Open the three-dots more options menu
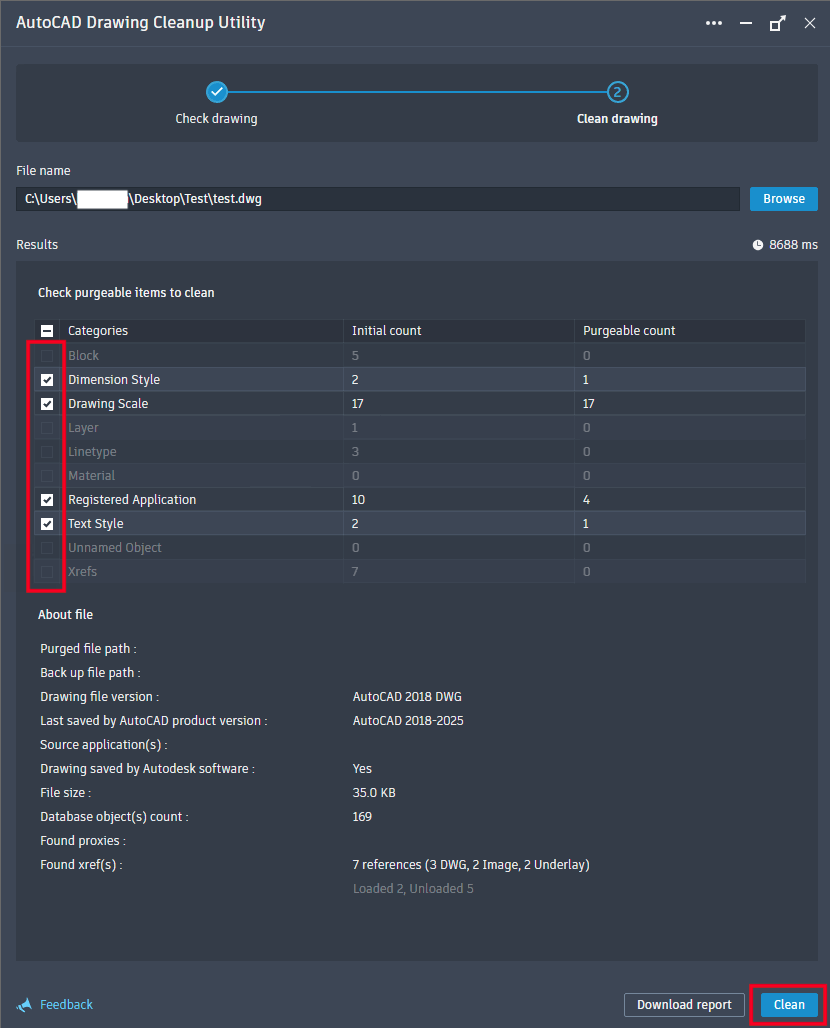The height and width of the screenshot is (1028, 830). 713,23
